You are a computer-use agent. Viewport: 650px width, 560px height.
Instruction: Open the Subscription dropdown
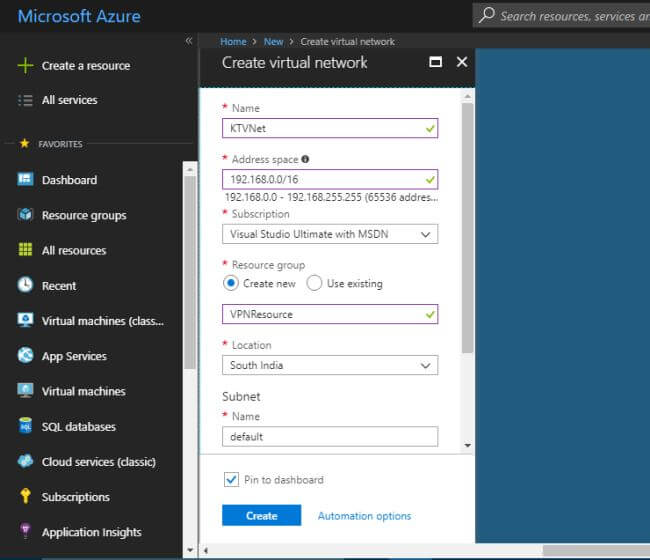point(329,234)
